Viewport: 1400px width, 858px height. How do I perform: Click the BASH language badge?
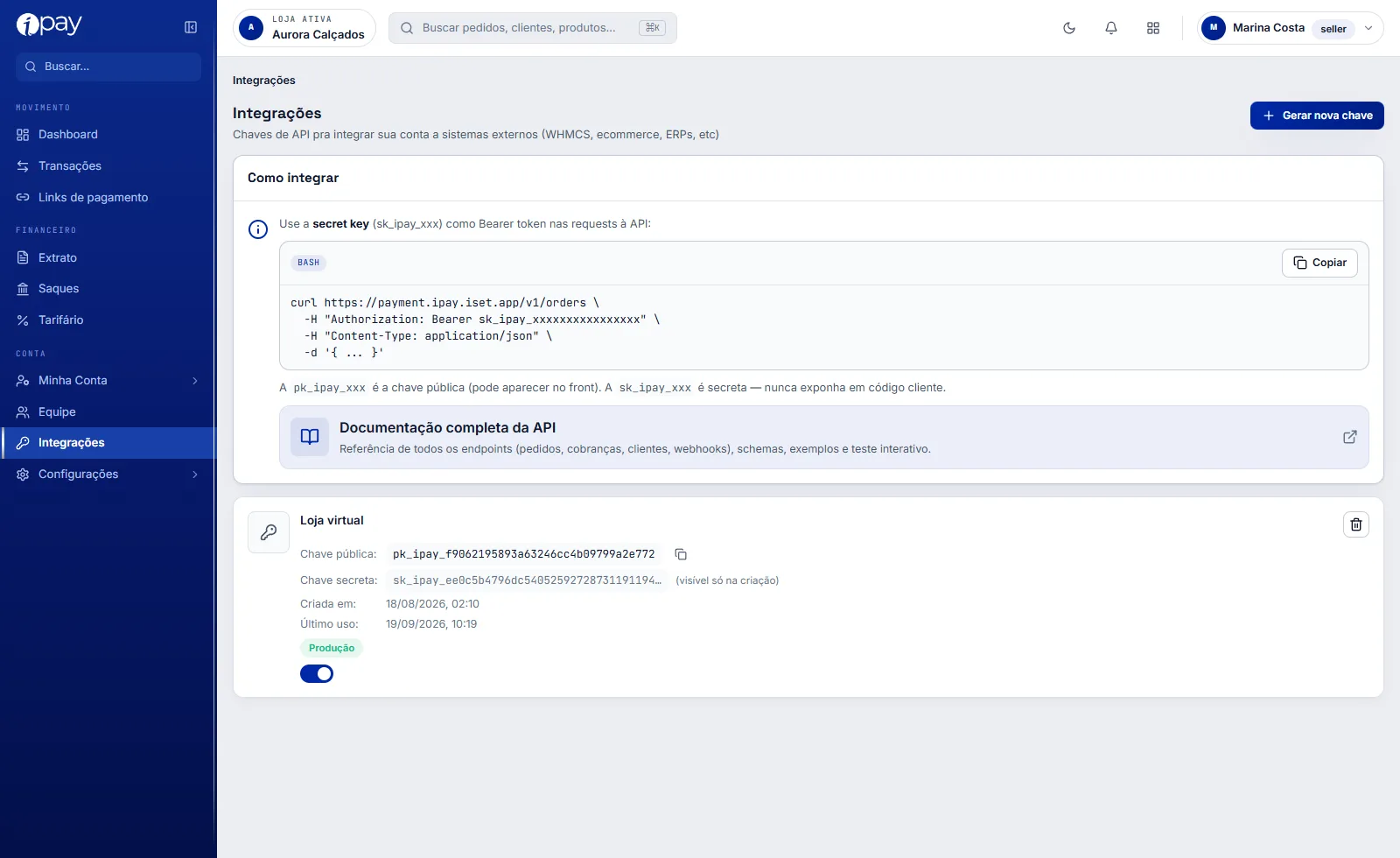[x=308, y=263]
